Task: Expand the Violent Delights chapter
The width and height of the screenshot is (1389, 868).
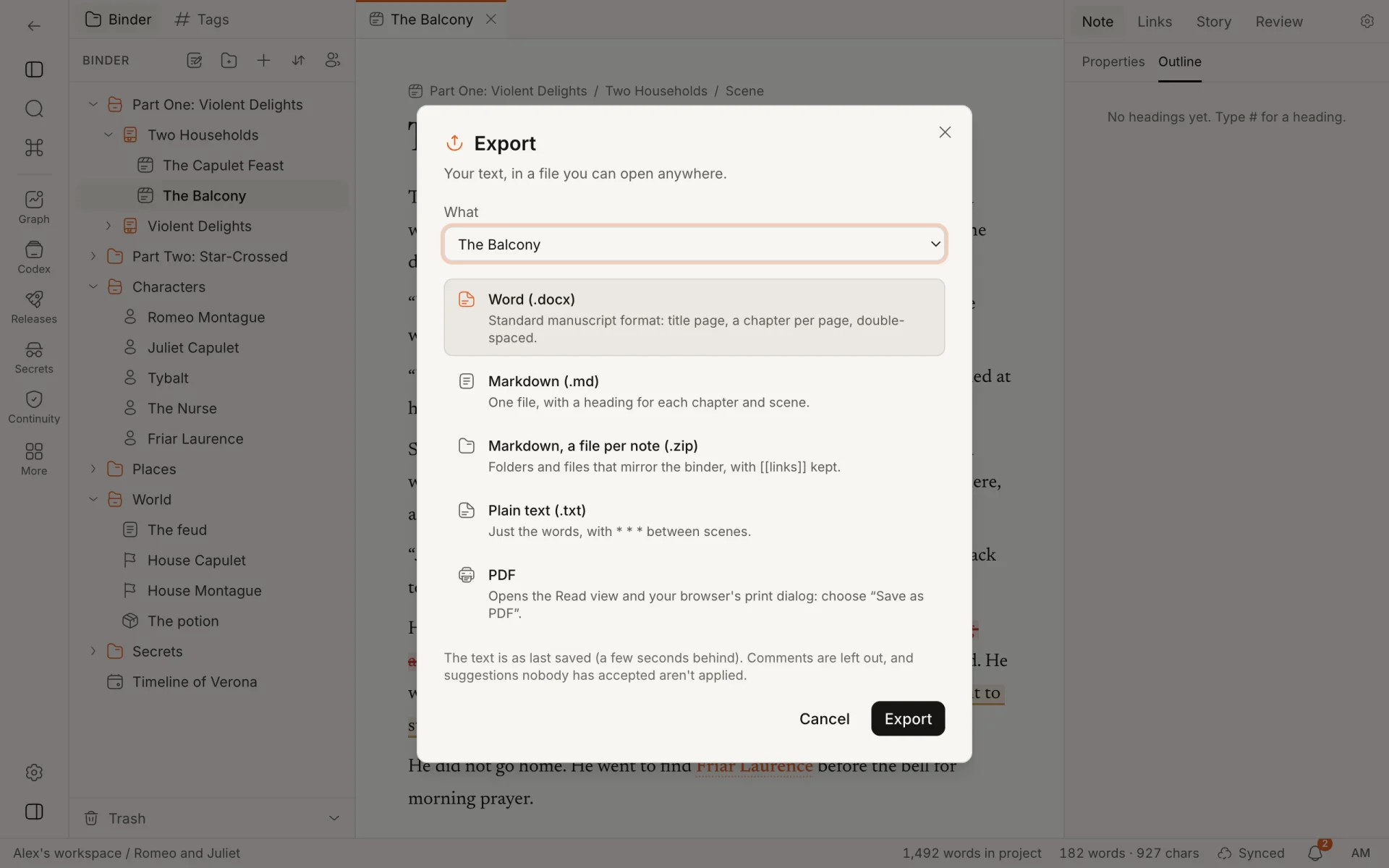Action: pyautogui.click(x=108, y=226)
